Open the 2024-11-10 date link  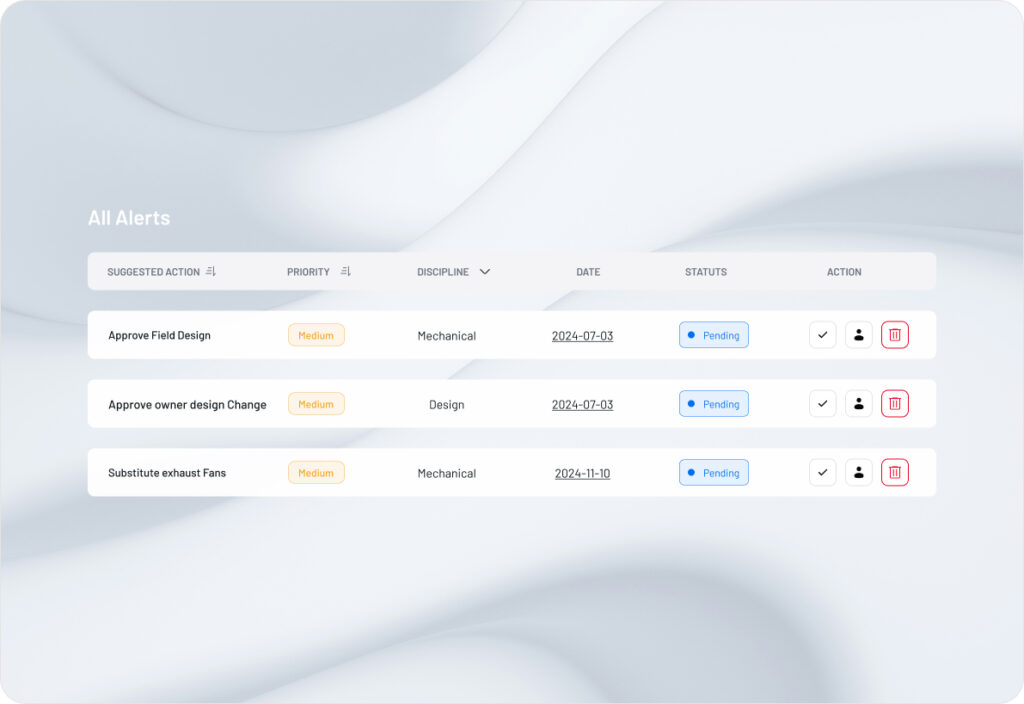click(582, 474)
